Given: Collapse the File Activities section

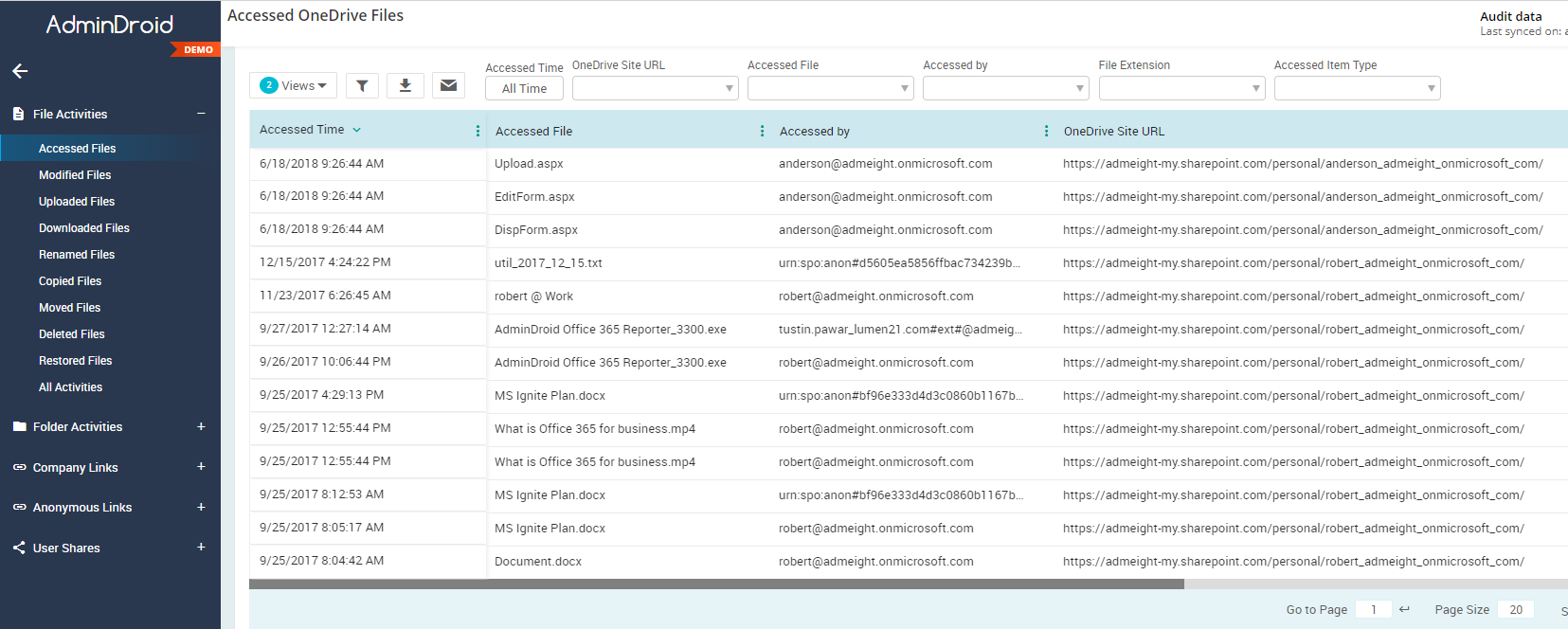Looking at the screenshot, I should [x=201, y=114].
